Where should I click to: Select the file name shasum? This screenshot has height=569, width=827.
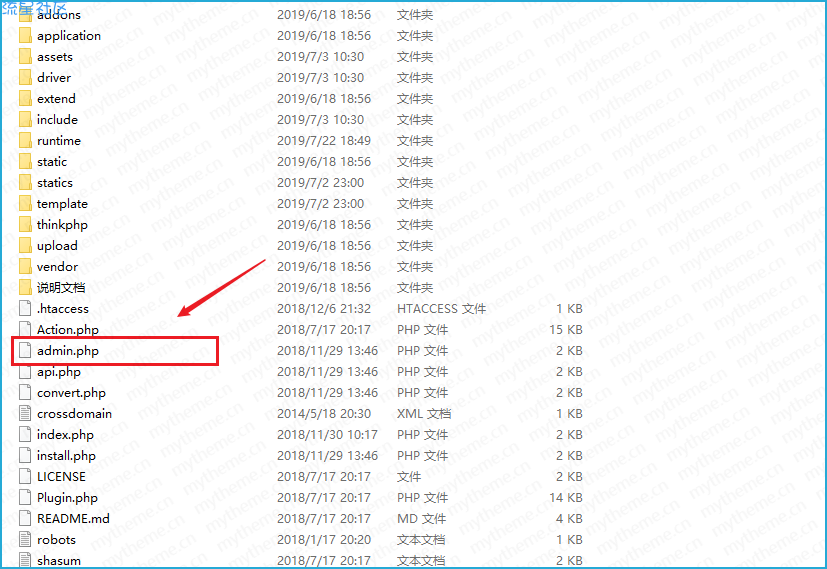(x=59, y=561)
